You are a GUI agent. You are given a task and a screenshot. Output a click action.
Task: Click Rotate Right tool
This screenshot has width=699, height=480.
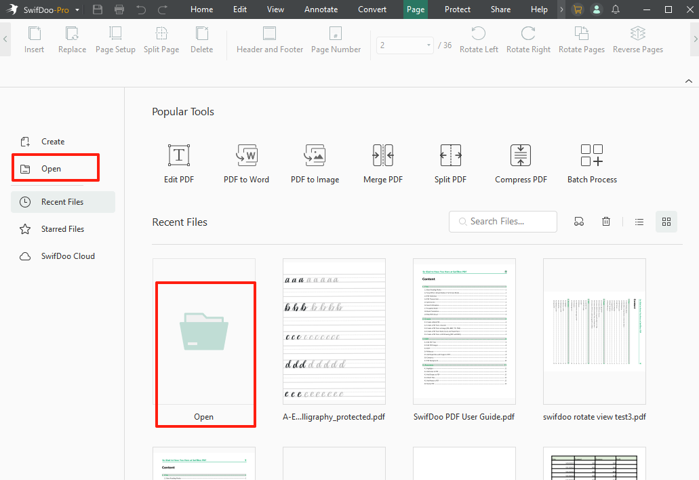coord(528,40)
